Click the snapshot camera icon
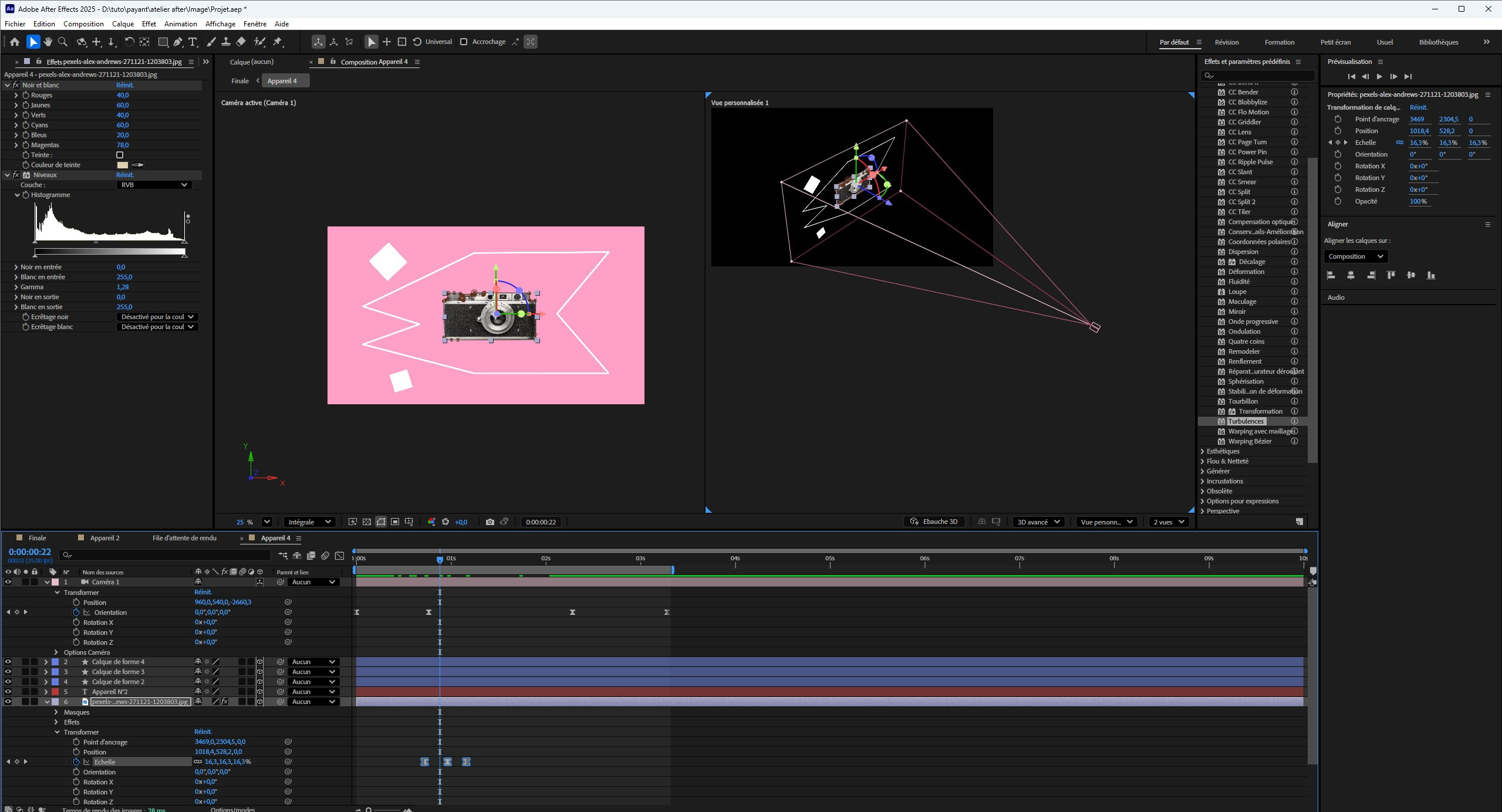 pyautogui.click(x=490, y=522)
